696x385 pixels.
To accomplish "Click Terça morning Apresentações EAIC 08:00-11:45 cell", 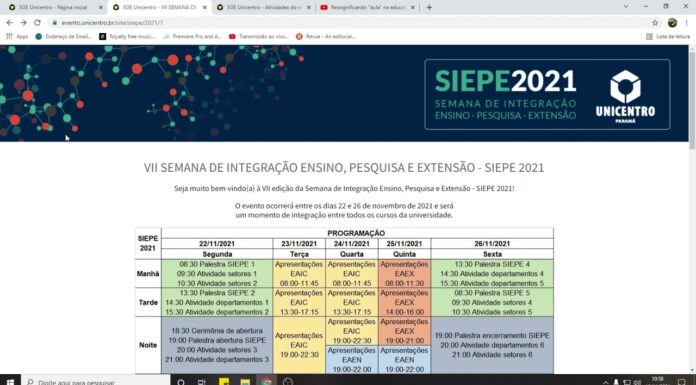I will [299, 274].
